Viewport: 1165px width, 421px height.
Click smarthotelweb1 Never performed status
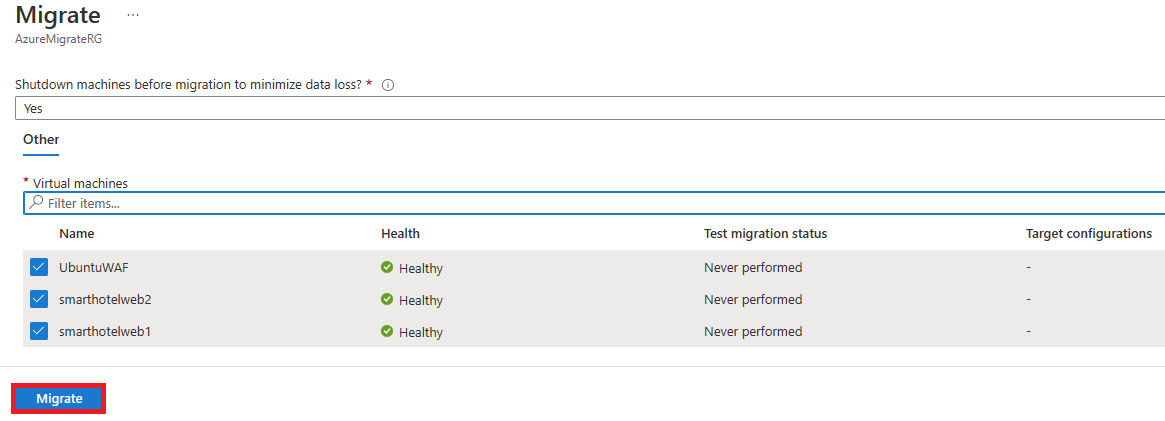(x=753, y=331)
